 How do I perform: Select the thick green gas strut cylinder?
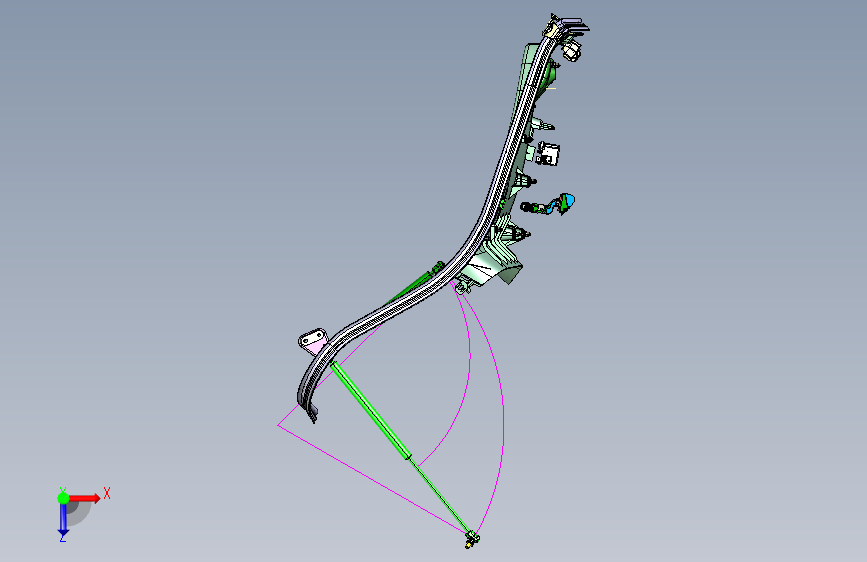tap(371, 410)
